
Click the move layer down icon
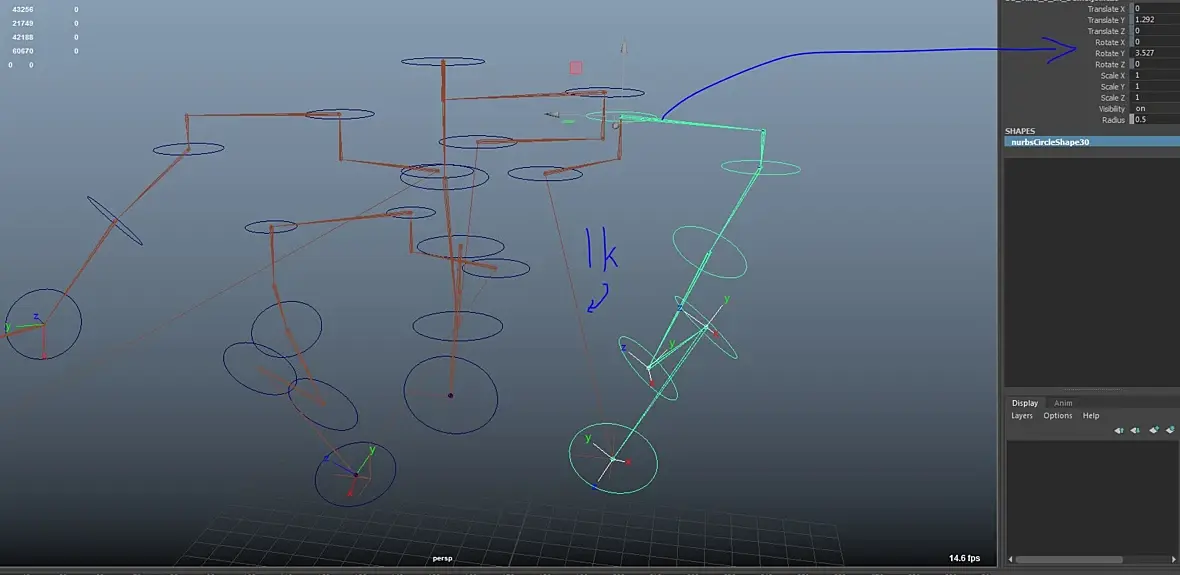(1136, 430)
